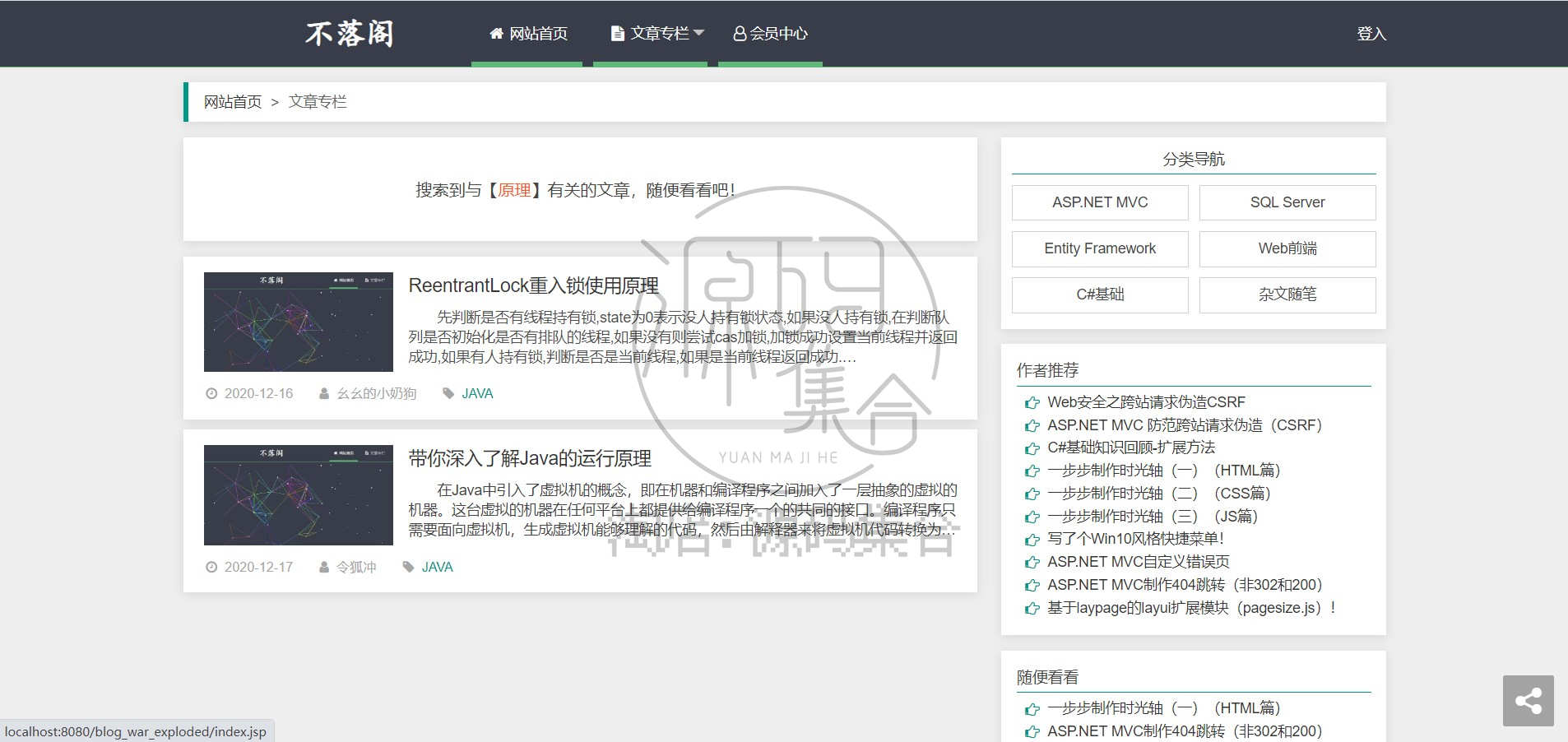Click the tag icon in 令狐冲 article row
The width and height of the screenshot is (1568, 742).
[x=408, y=567]
